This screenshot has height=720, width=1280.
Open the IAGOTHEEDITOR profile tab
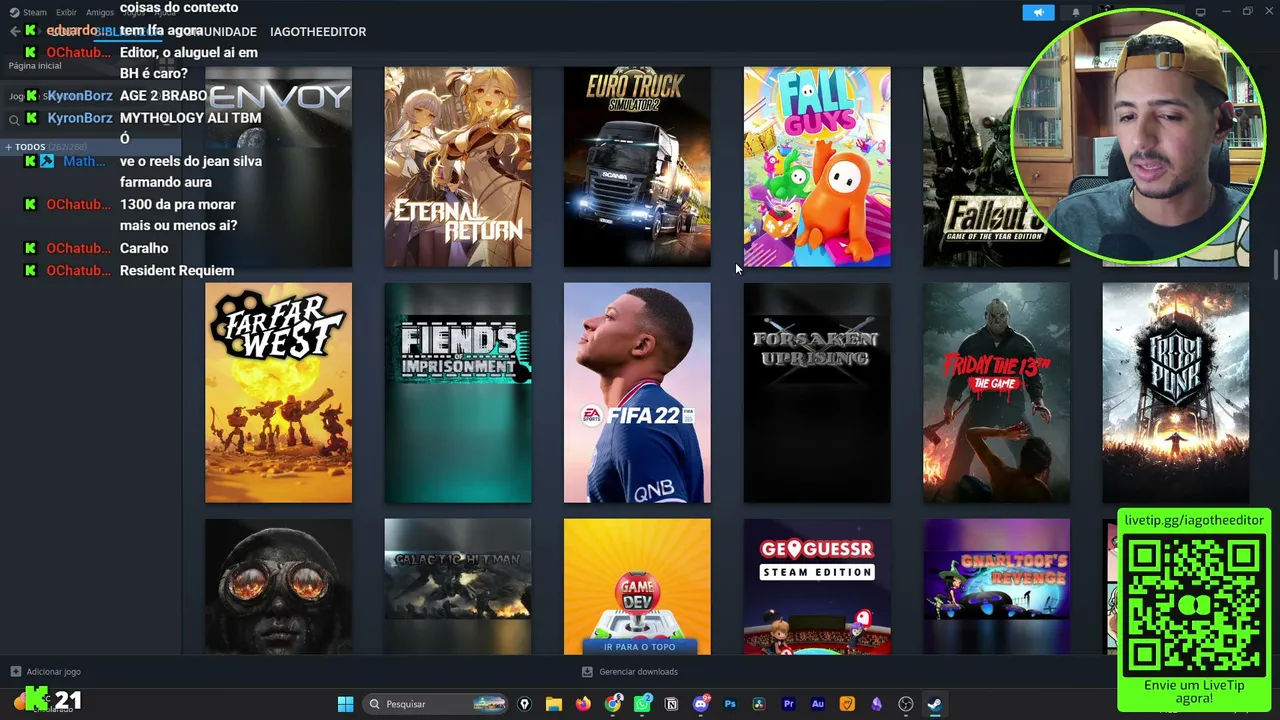(318, 32)
